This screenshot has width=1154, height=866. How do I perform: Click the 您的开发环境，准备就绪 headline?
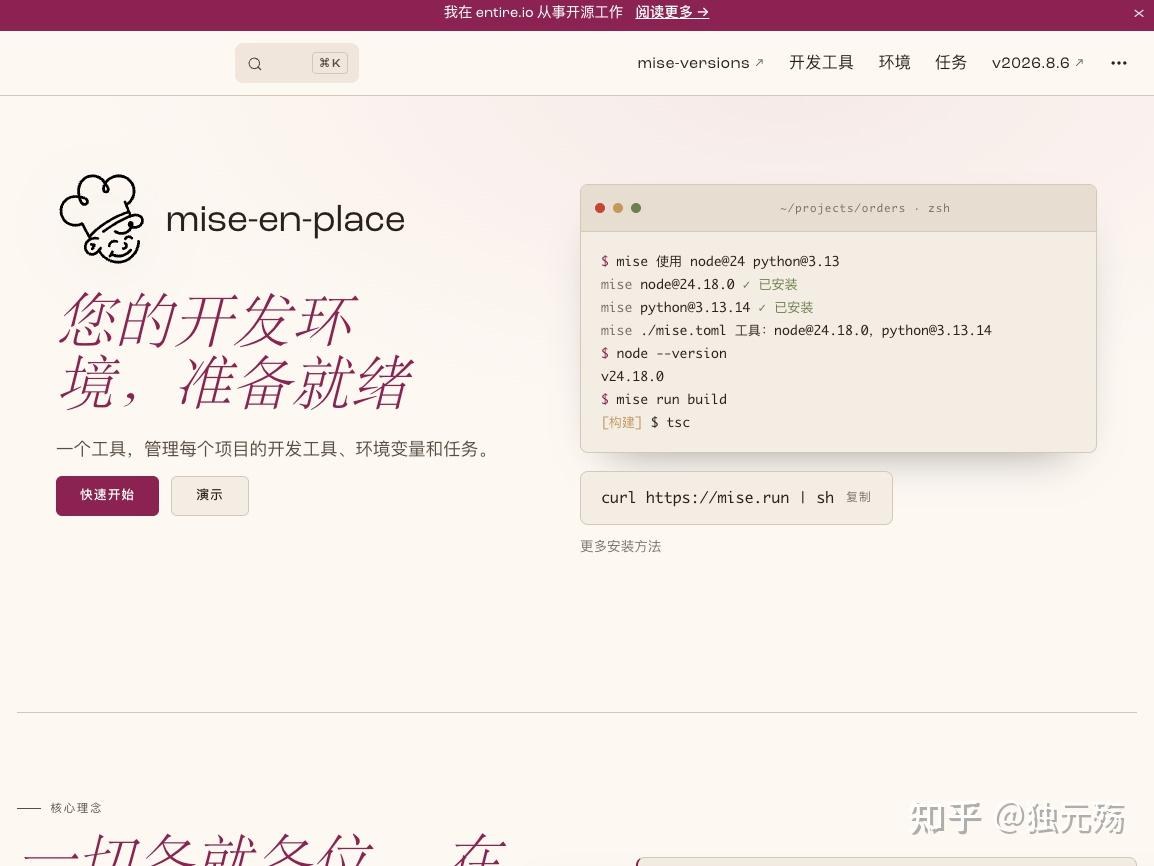click(x=236, y=351)
